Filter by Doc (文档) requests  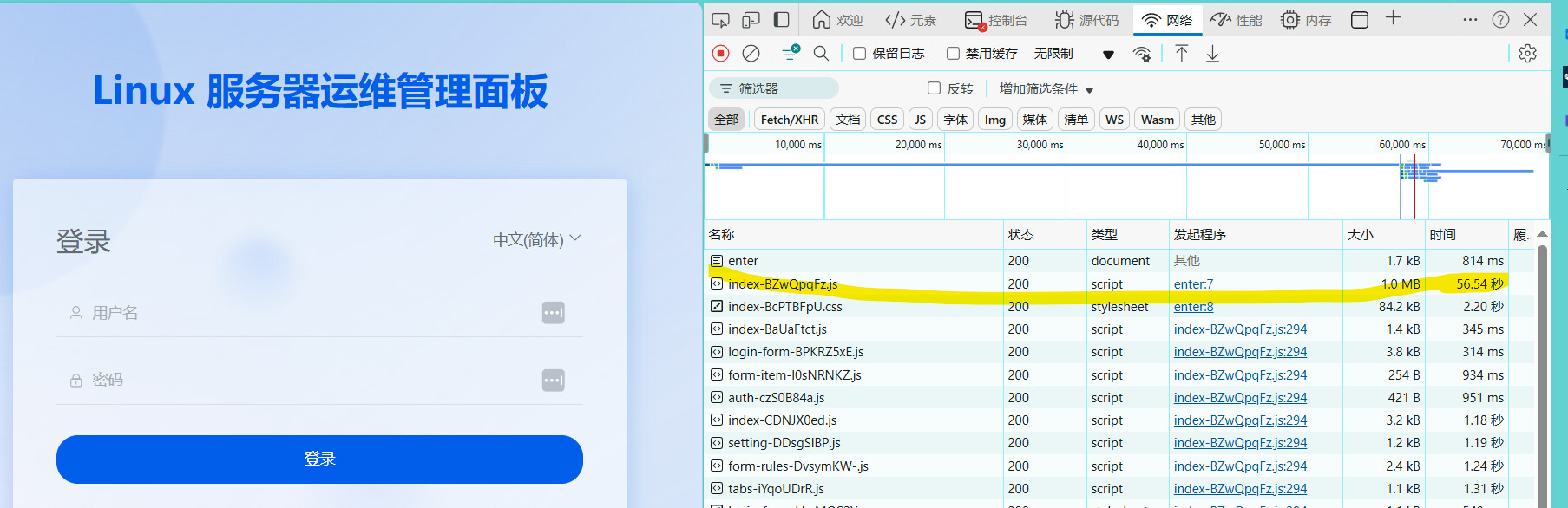848,120
